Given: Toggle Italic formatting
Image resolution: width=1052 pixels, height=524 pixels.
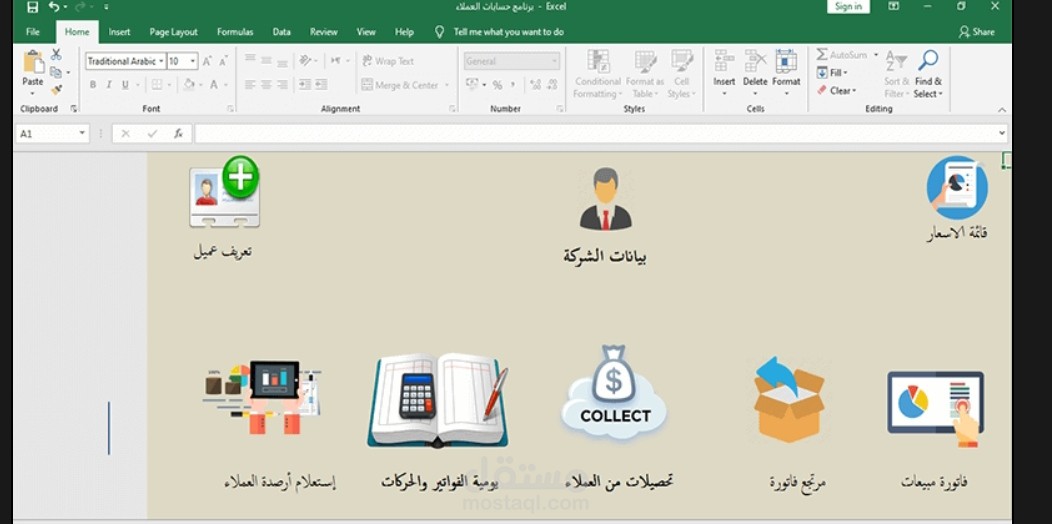Looking at the screenshot, I should coord(109,85).
